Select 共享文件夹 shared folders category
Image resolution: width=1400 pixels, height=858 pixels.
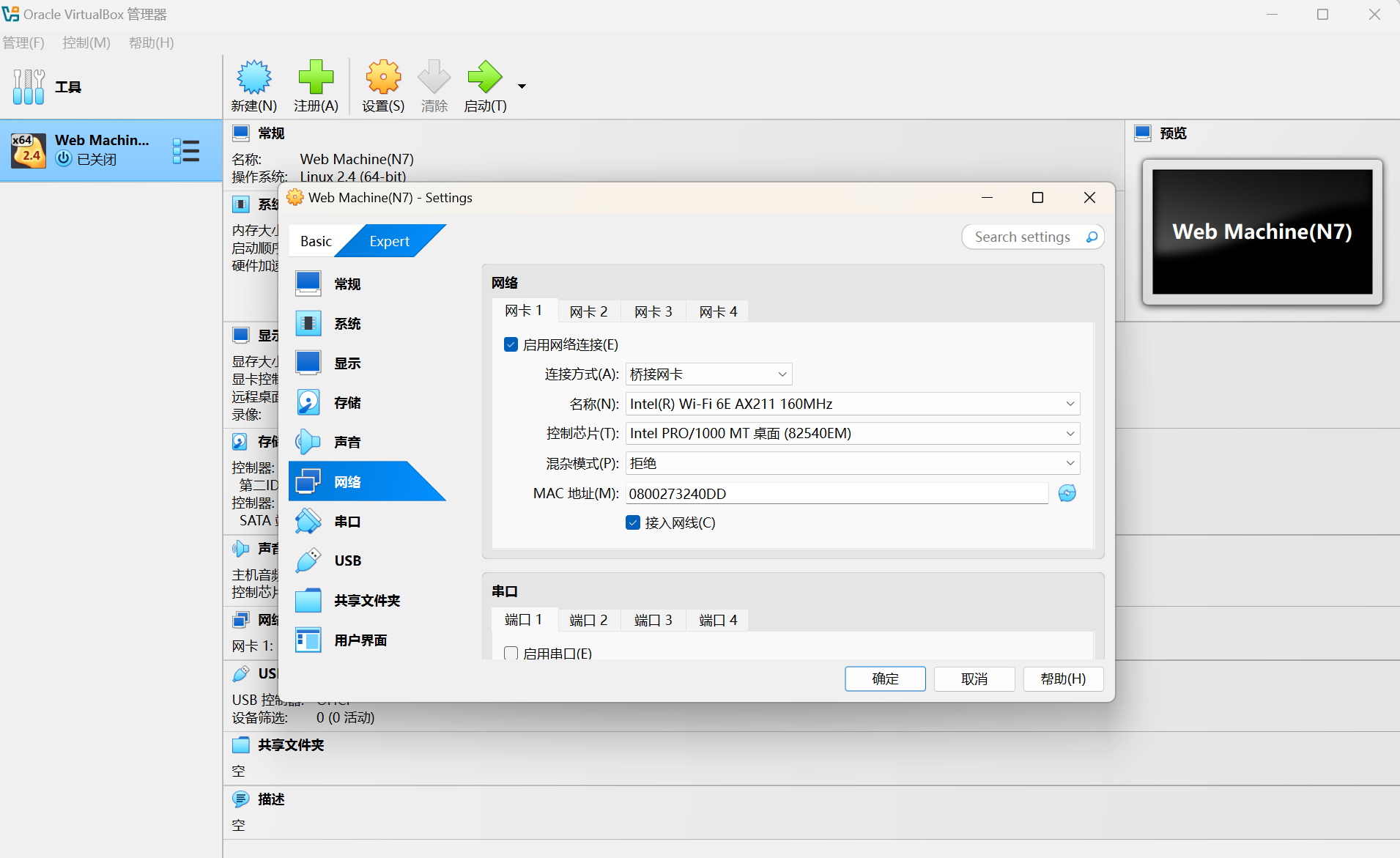[x=366, y=600]
